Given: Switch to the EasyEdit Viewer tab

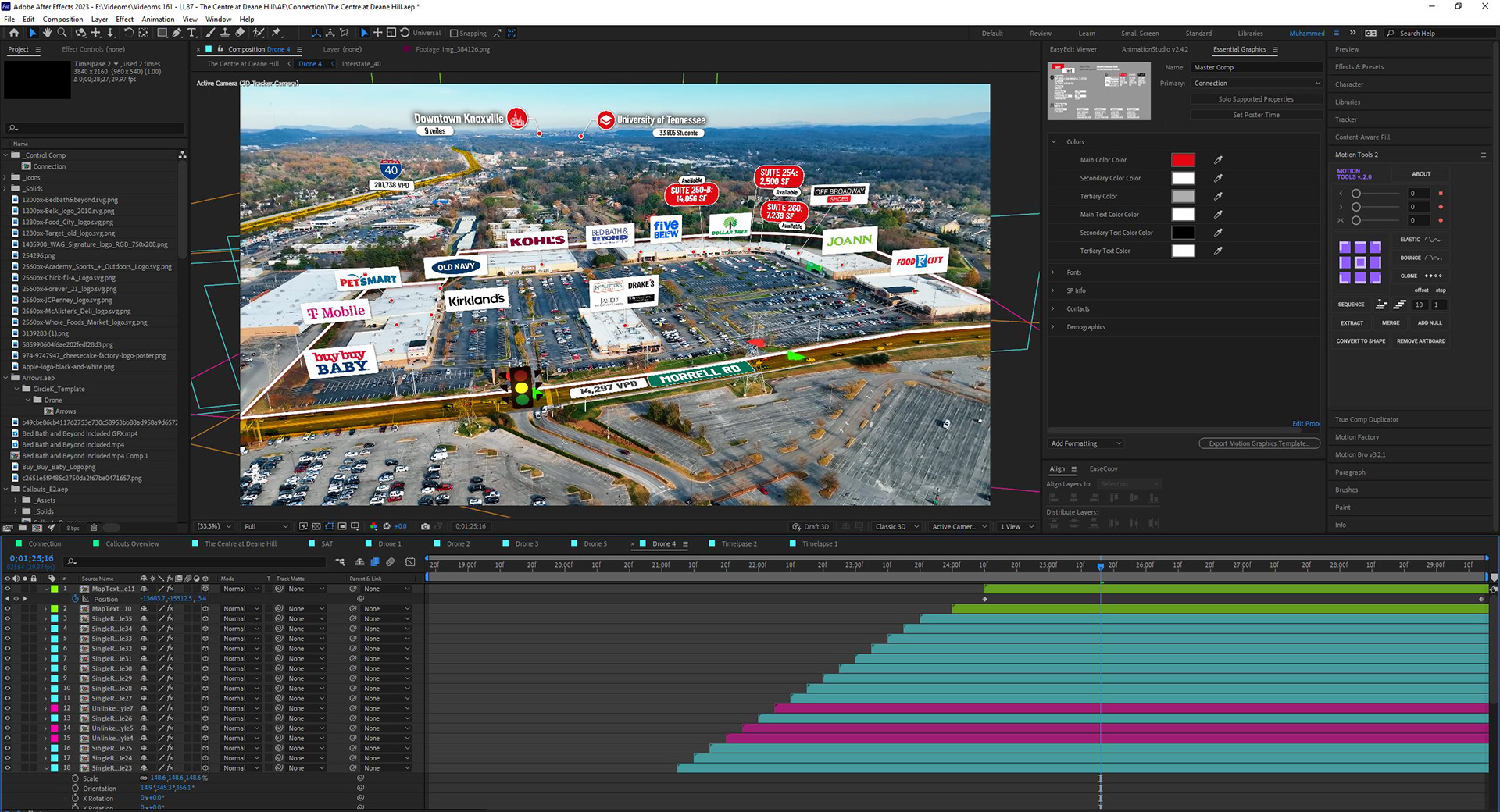Looking at the screenshot, I should click(x=1073, y=49).
